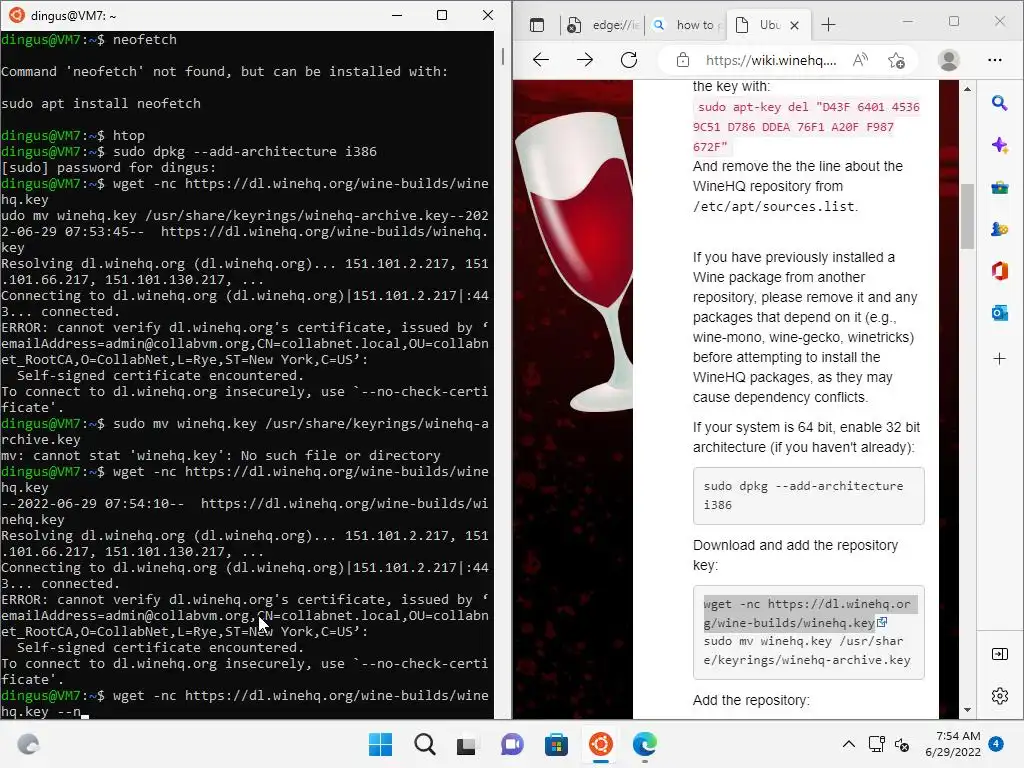Open Edge tab actions menu icon
The image size is (1024, 768).
click(x=537, y=25)
